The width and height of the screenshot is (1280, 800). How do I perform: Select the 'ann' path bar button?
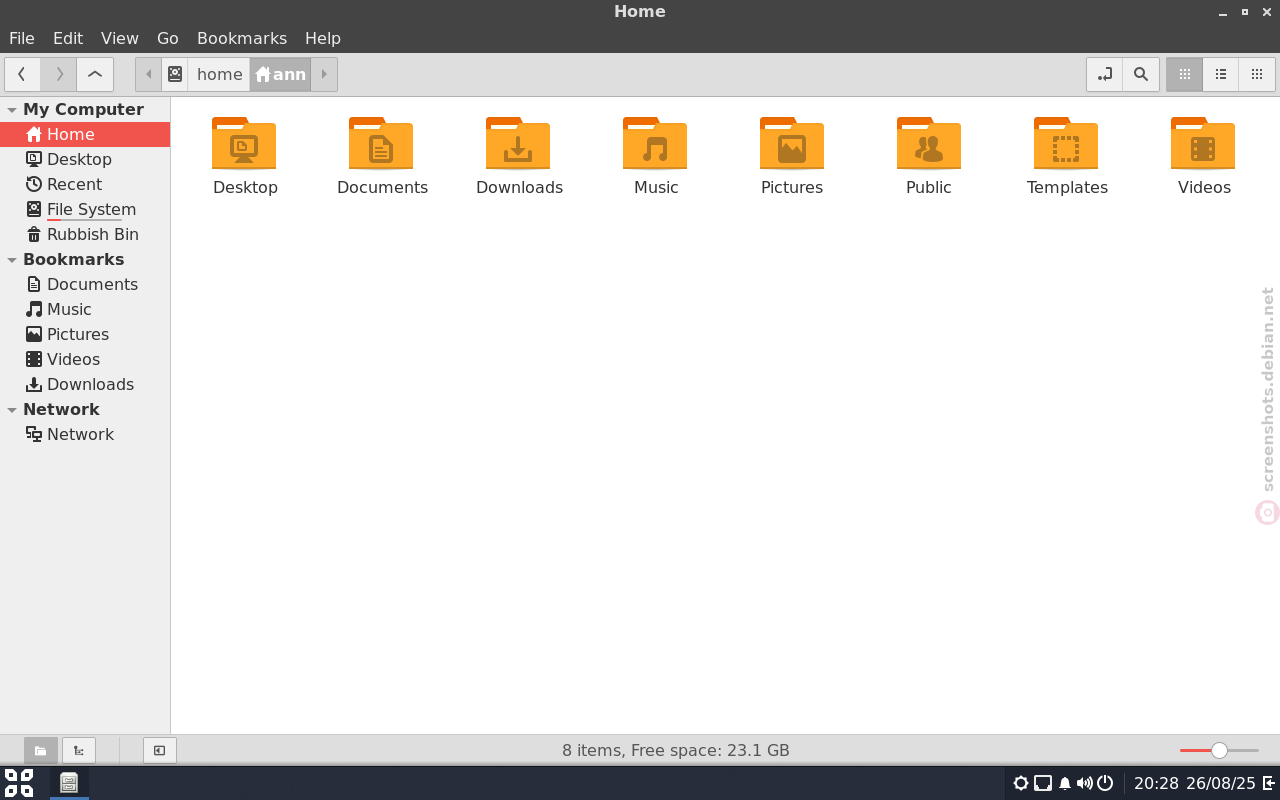[x=280, y=74]
